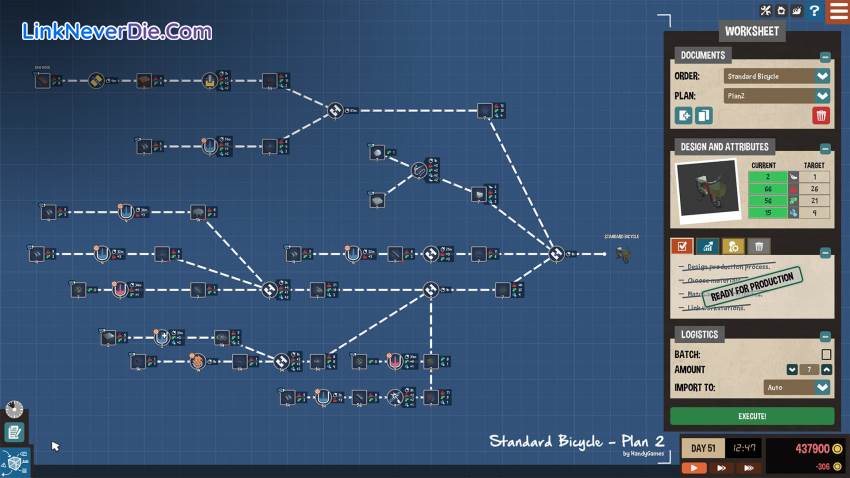This screenshot has height=478, width=850.
Task: Switch to the statistics chart tab
Action: point(708,246)
